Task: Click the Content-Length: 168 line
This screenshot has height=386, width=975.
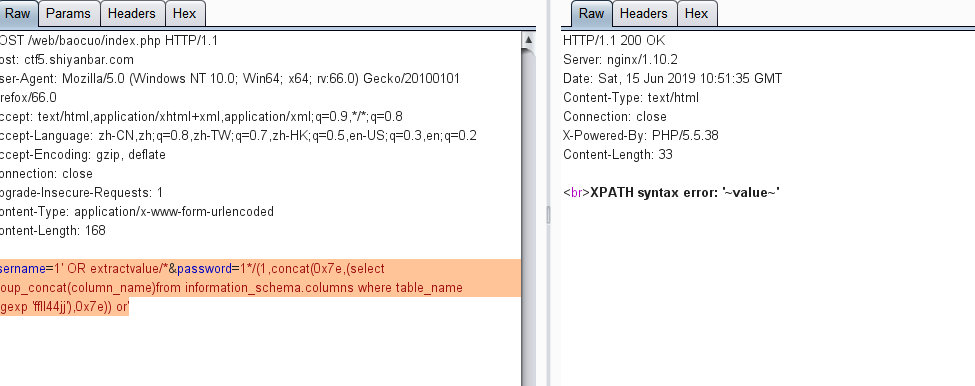Action: (x=53, y=231)
